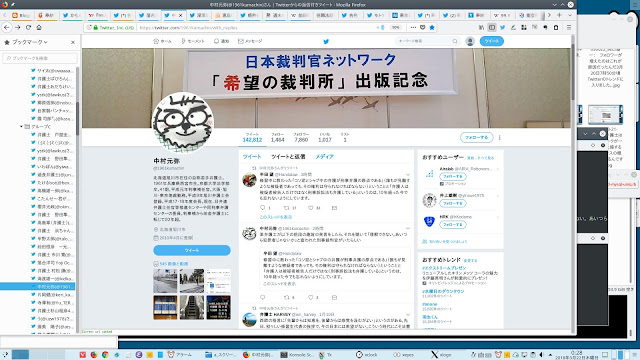The height and width of the screenshot is (360, 640).
Task: Click このスレッドを表示 under the first tweet
Action: (x=276, y=217)
